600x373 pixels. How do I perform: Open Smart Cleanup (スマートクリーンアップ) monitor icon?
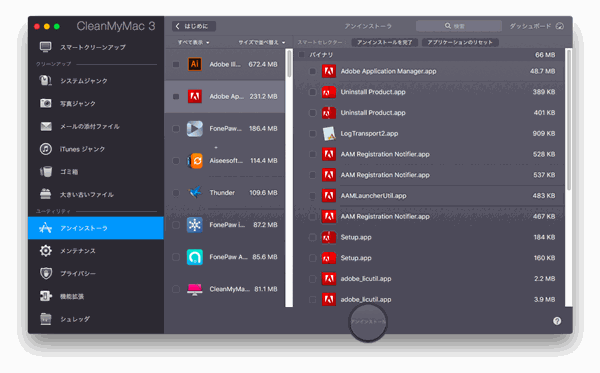point(46,47)
